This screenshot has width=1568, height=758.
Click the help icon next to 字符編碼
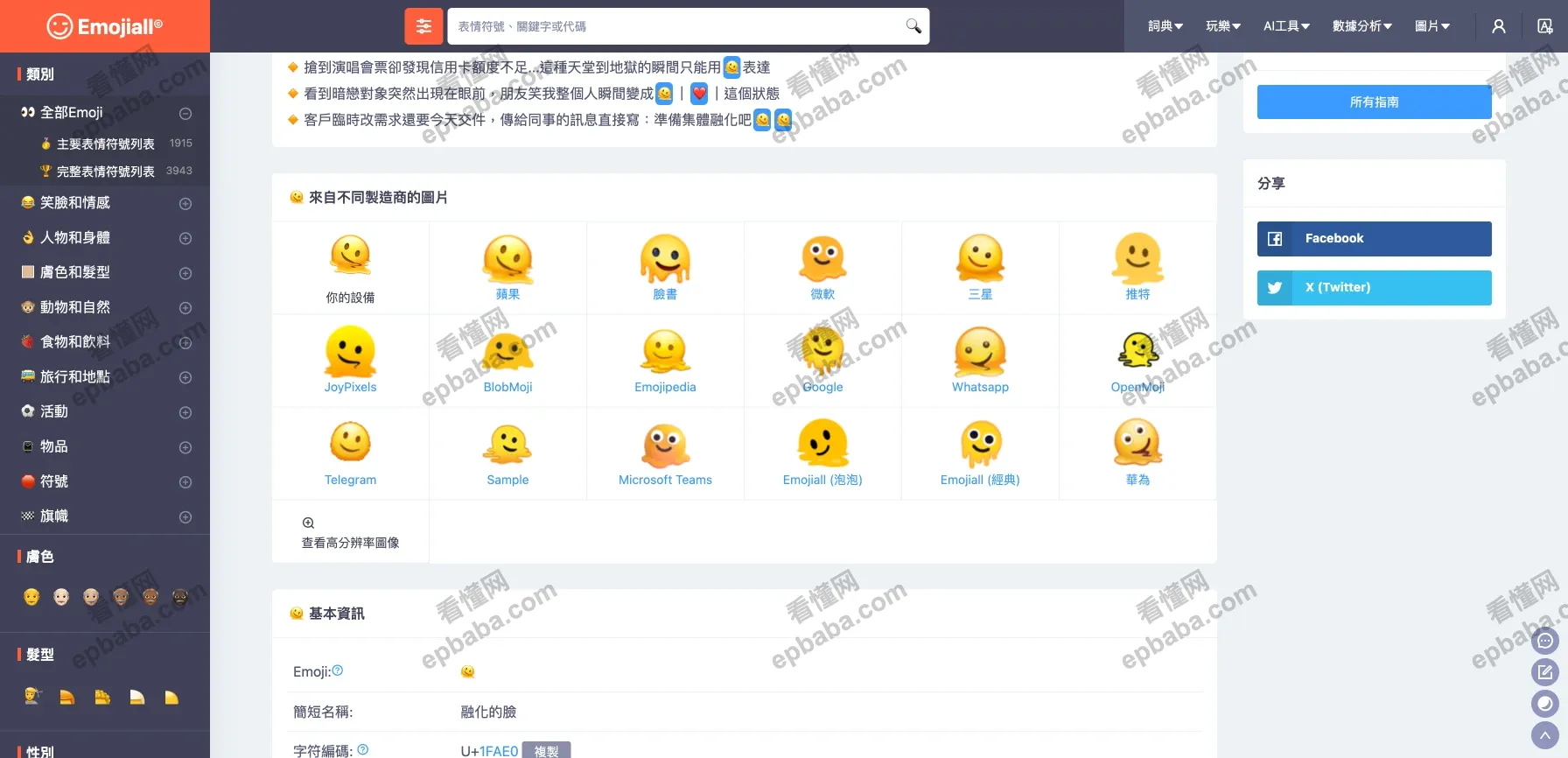point(363,749)
